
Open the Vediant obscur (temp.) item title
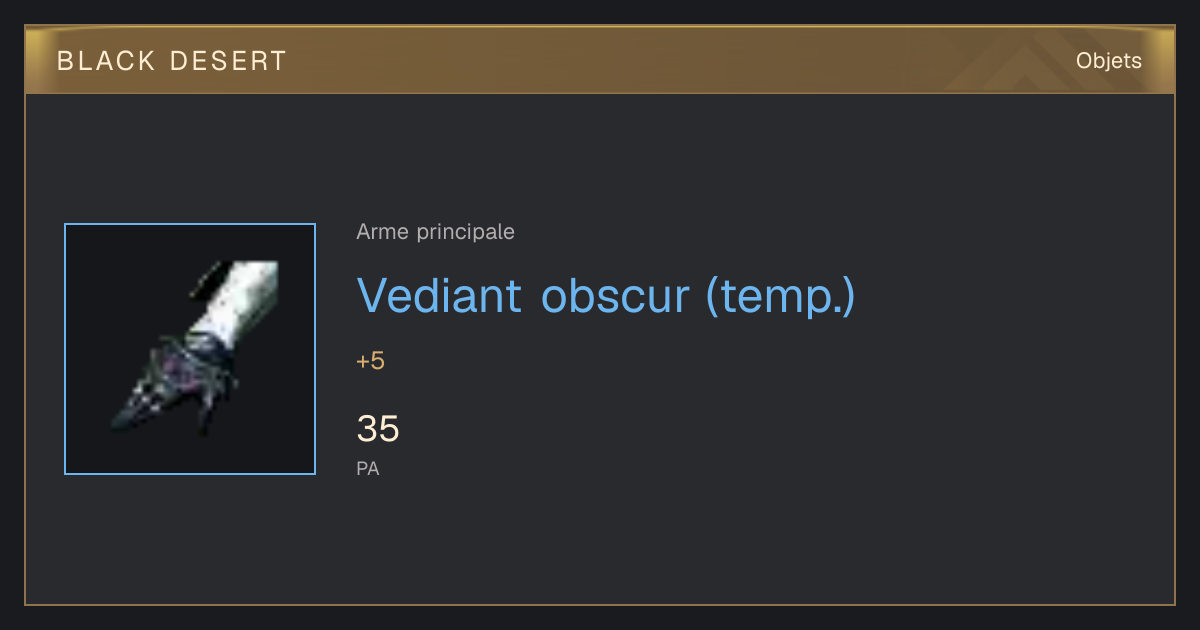[606, 295]
